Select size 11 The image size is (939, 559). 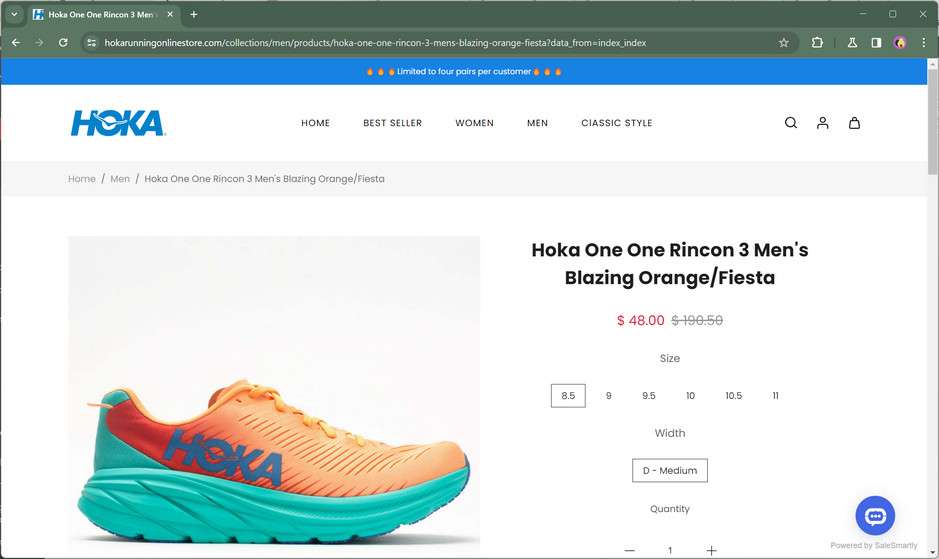point(776,395)
